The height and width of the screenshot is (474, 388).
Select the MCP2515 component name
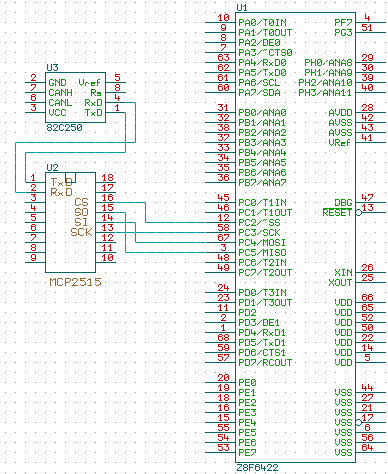pyautogui.click(x=75, y=282)
